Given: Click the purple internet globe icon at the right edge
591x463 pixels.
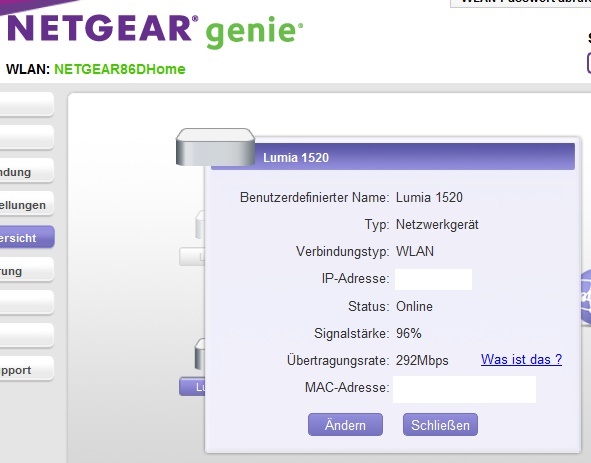Looking at the screenshot, I should pos(585,297).
